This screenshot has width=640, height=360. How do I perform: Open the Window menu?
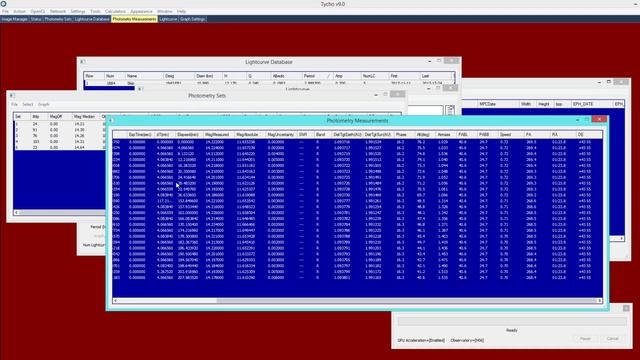pyautogui.click(x=165, y=11)
